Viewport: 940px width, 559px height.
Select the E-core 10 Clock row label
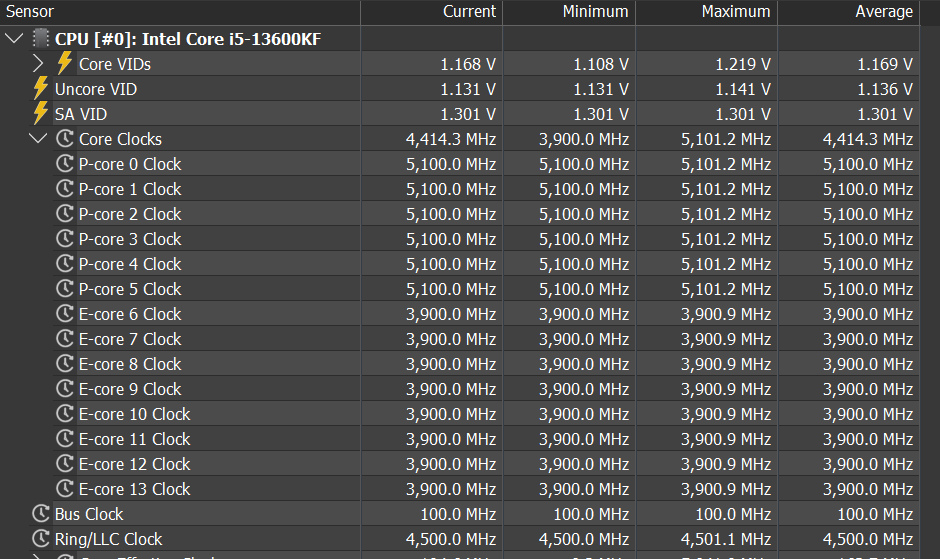click(135, 414)
